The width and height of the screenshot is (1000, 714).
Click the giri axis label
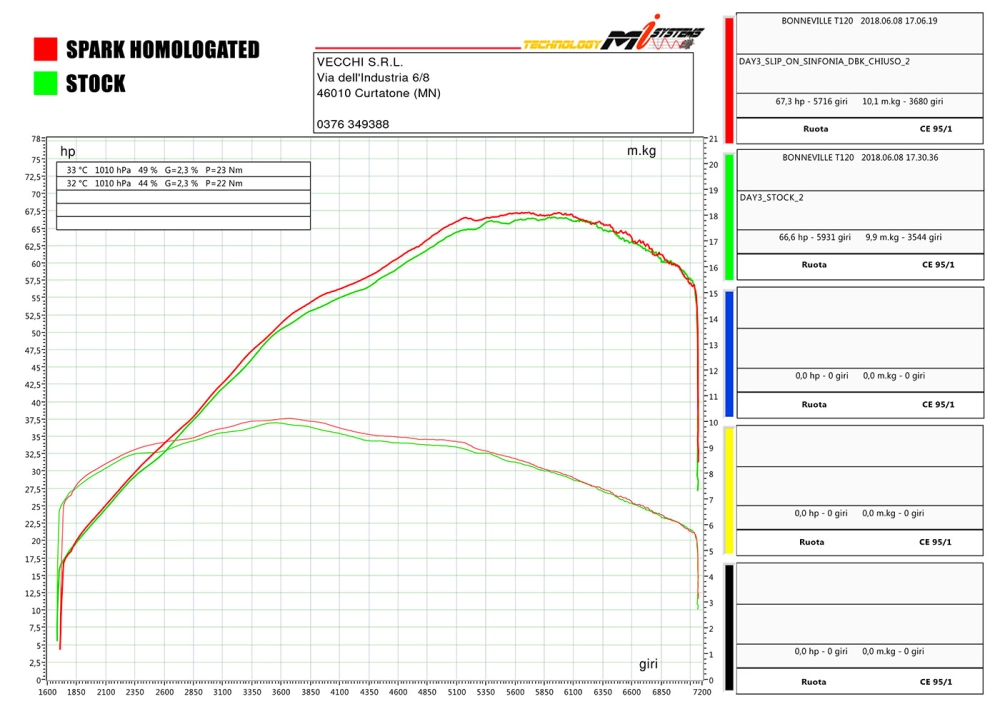point(649,664)
